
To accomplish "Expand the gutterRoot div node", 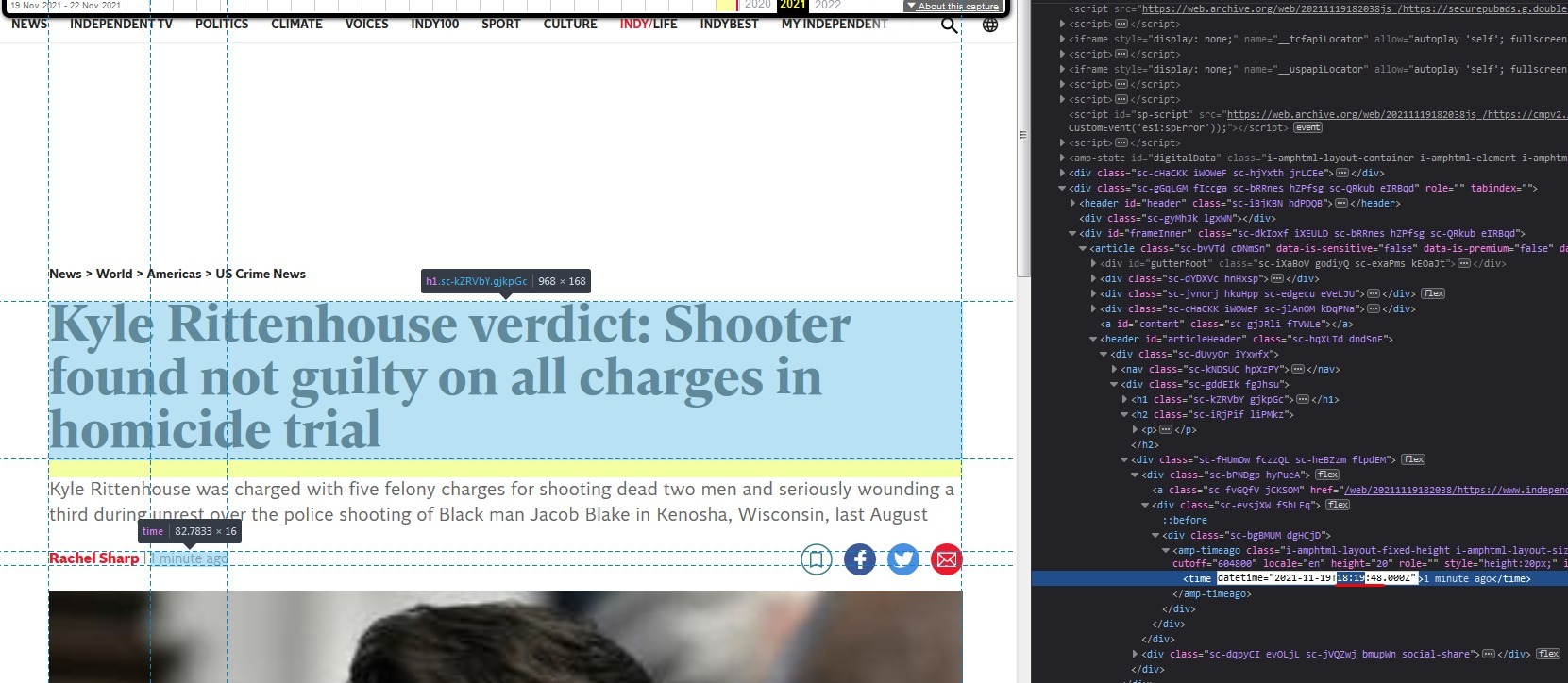I will click(1093, 263).
